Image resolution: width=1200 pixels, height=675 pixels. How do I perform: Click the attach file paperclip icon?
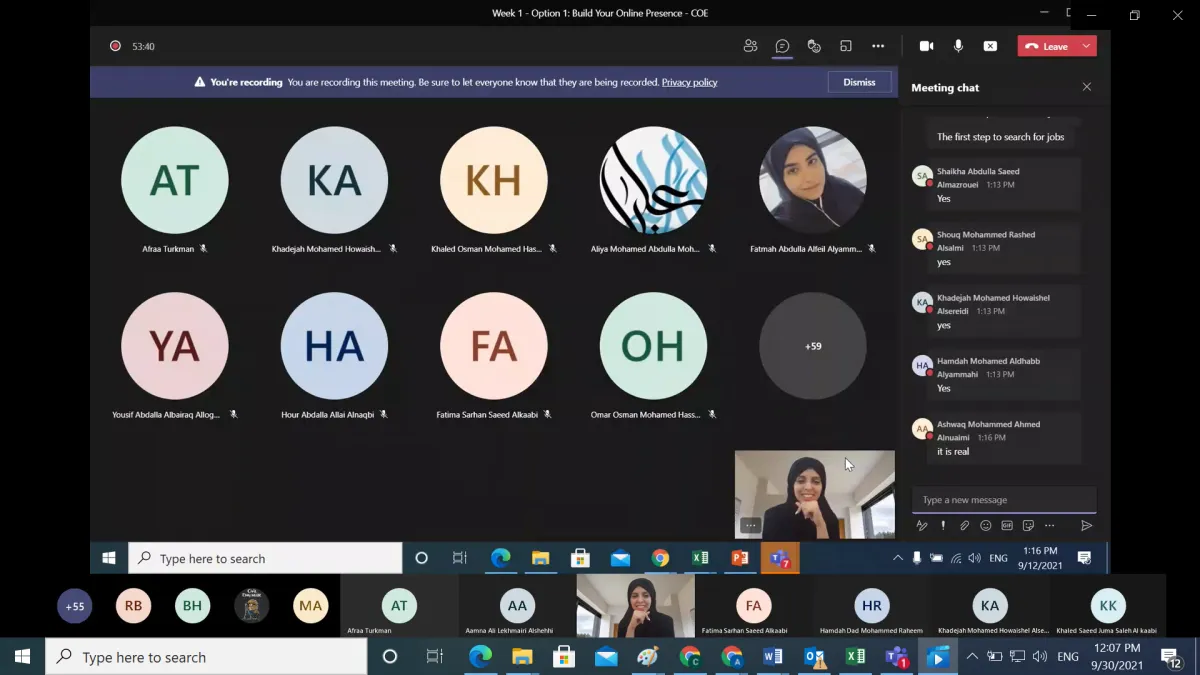964,526
